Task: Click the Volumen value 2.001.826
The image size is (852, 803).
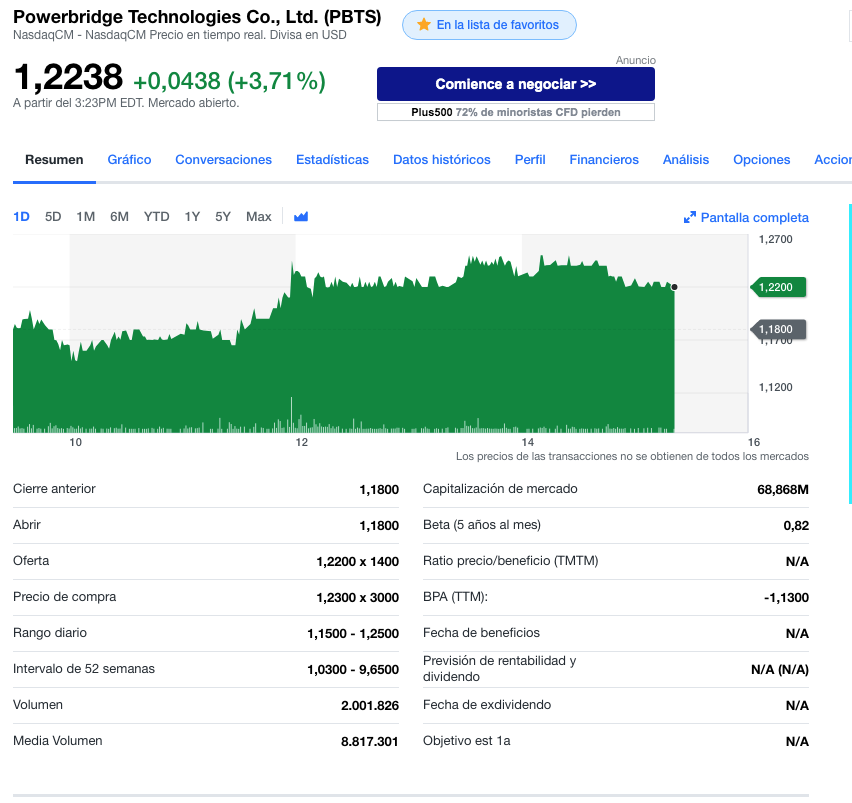Action: pos(369,705)
